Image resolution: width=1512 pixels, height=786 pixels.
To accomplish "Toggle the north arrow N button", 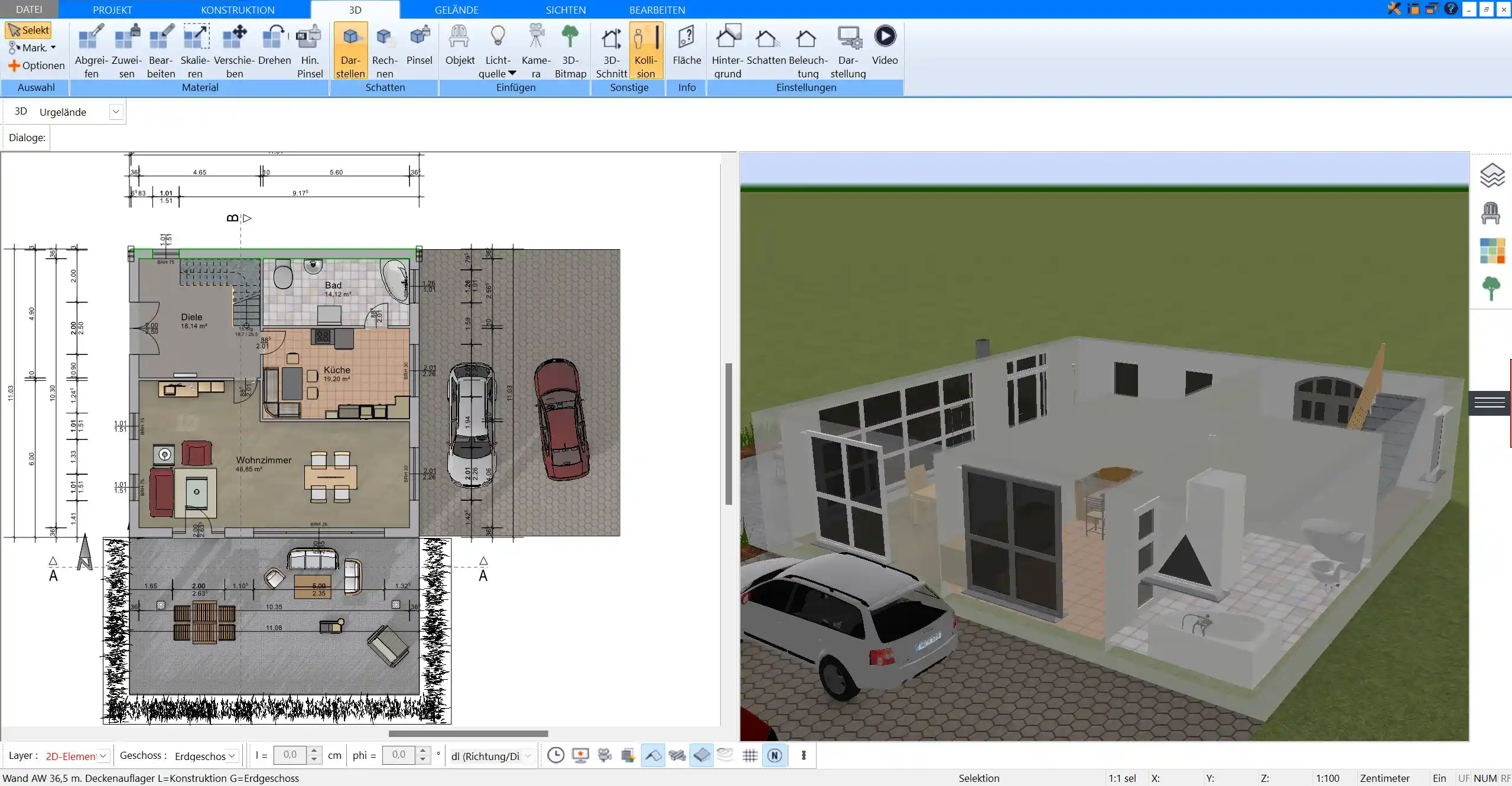I will click(775, 755).
